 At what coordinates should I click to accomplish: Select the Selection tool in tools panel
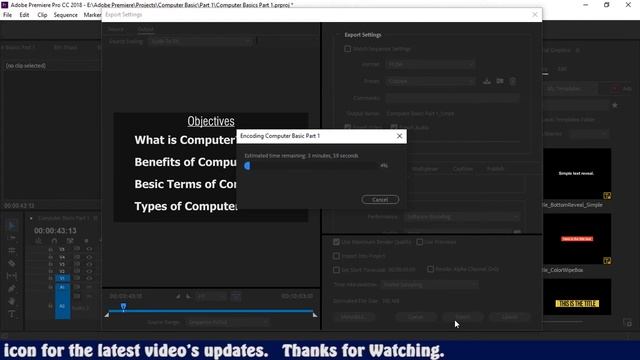(x=12, y=225)
